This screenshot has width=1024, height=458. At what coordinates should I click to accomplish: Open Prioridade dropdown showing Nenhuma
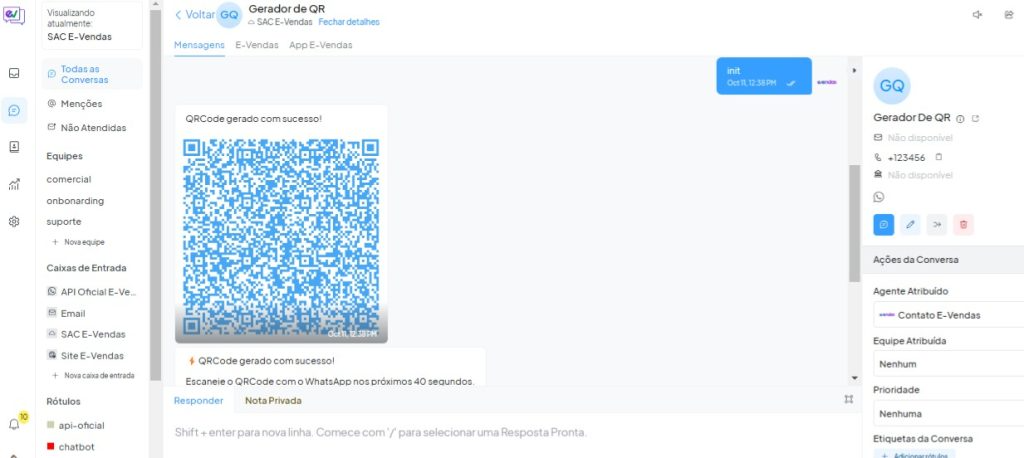click(948, 414)
